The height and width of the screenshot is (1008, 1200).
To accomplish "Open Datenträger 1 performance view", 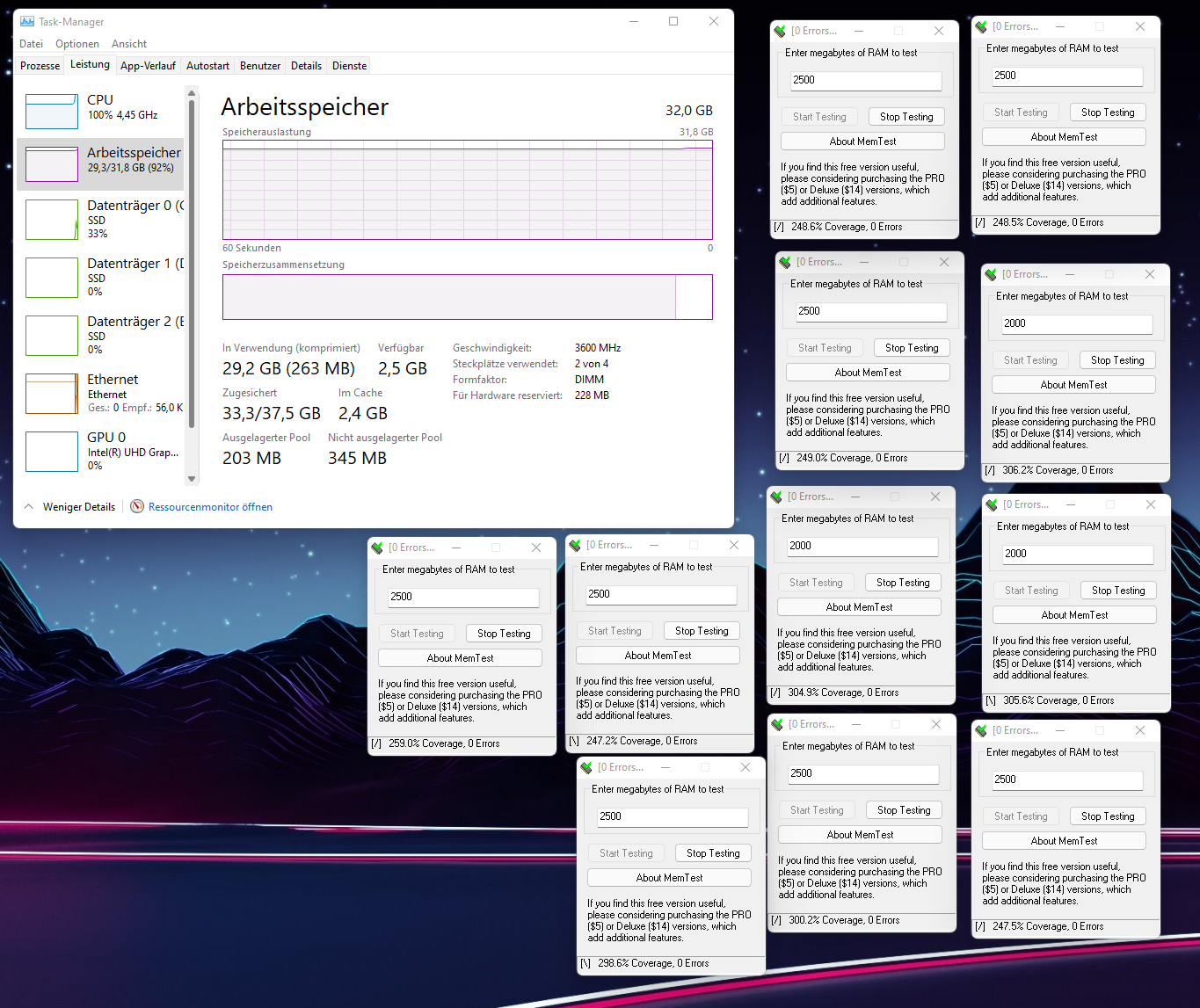I will pyautogui.click(x=52, y=278).
